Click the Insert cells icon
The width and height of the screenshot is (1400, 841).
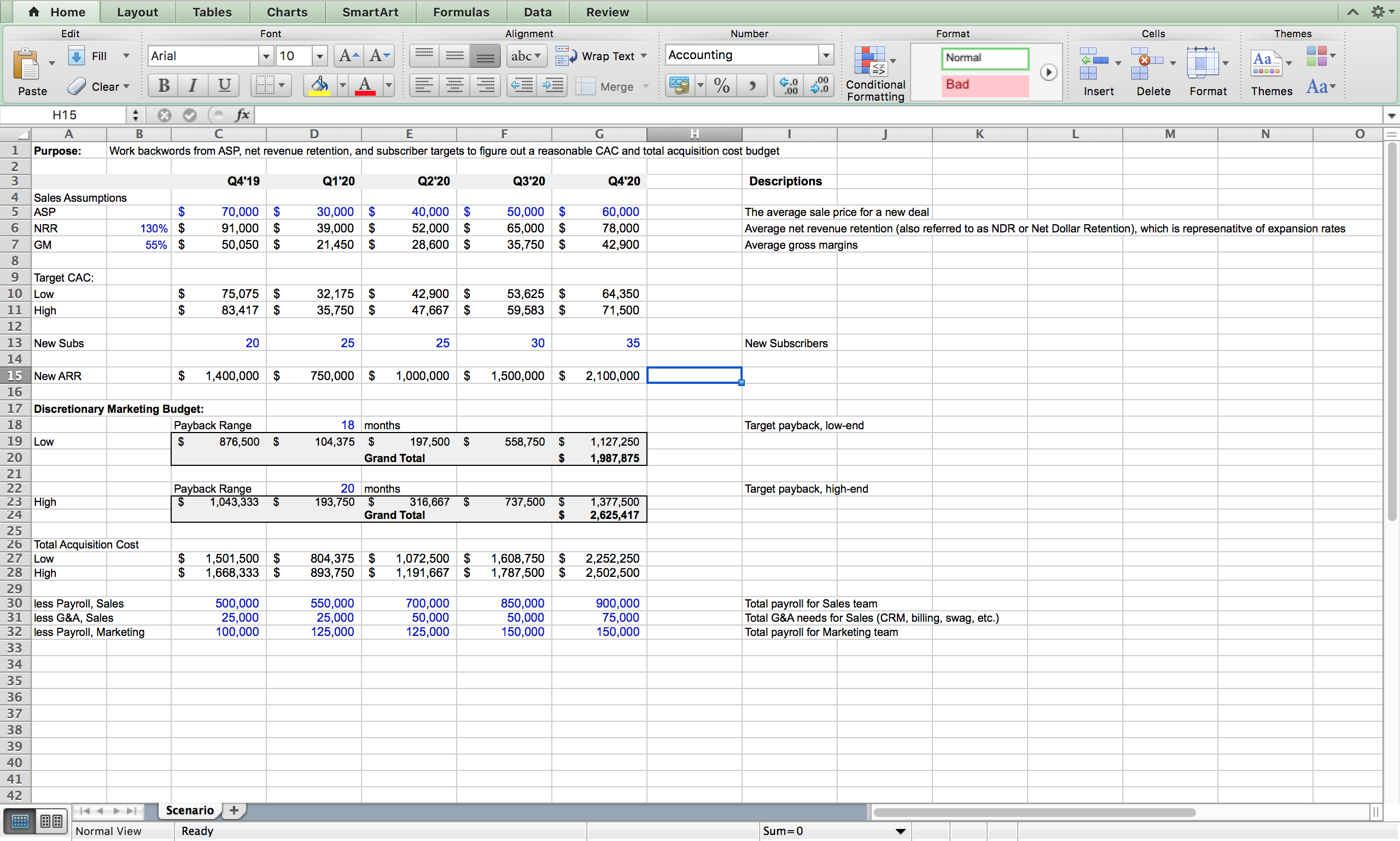(x=1094, y=63)
